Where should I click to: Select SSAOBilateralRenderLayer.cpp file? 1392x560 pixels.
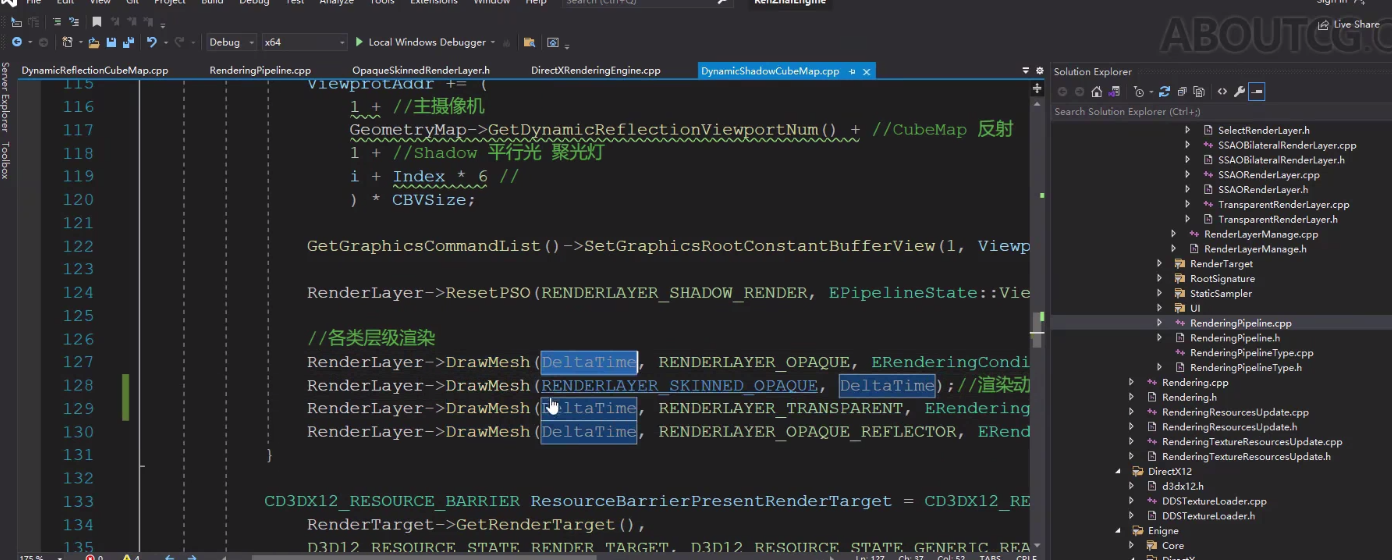point(1287,146)
